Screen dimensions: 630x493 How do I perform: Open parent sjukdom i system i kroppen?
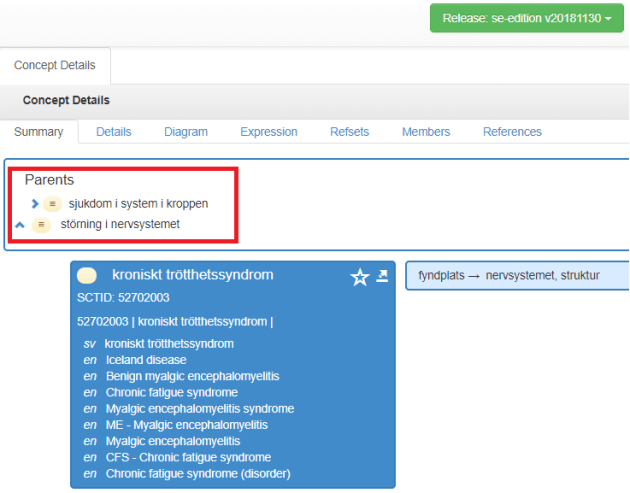(x=145, y=204)
